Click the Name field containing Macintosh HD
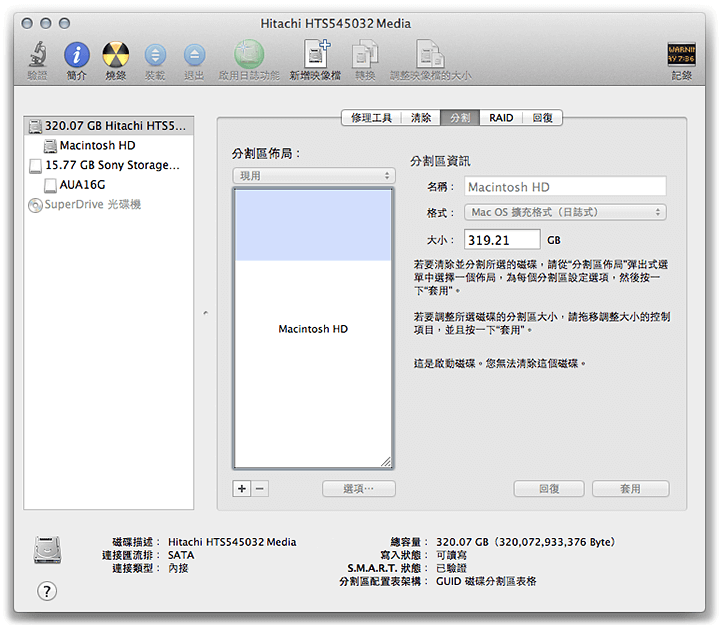The width and height of the screenshot is (720, 625). (565, 187)
